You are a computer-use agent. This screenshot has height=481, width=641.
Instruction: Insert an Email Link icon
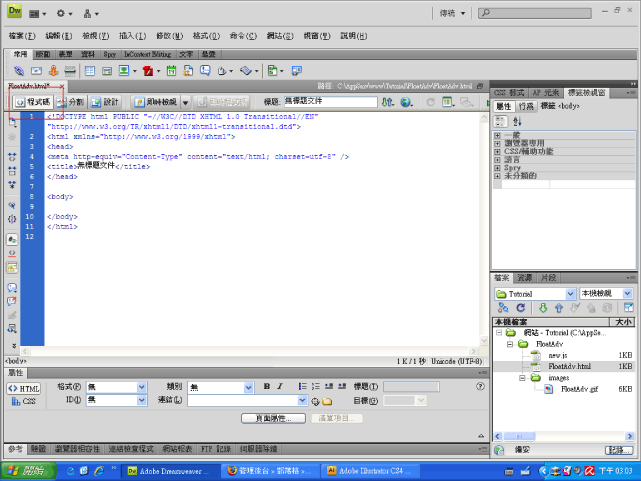coord(36,71)
